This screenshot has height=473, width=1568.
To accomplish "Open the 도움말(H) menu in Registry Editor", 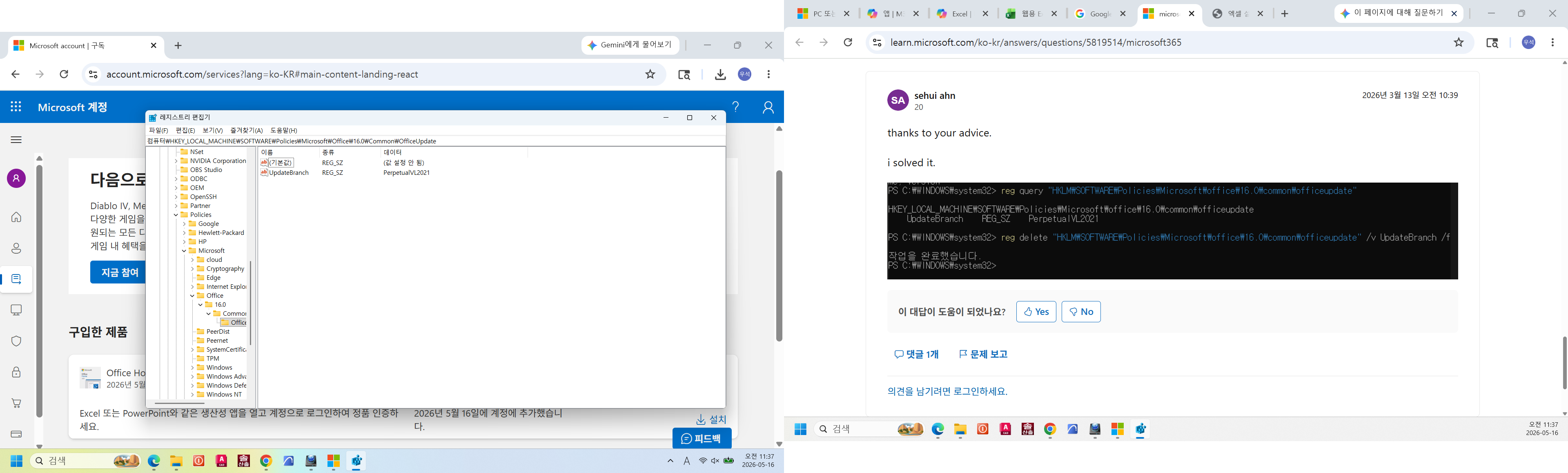I will coord(284,130).
